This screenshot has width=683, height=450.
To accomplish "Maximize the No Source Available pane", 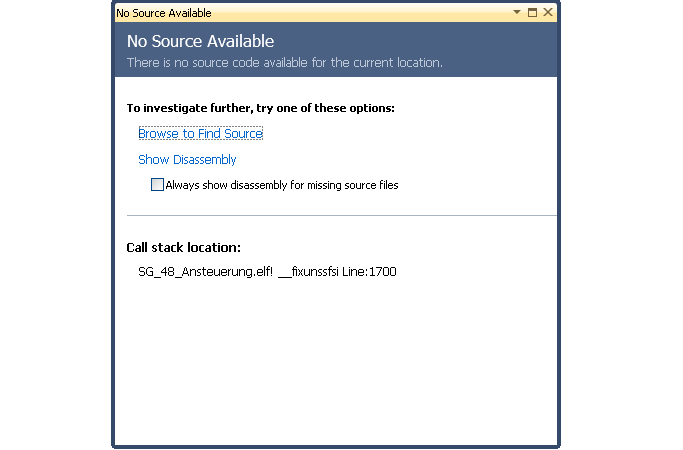I will click(532, 12).
